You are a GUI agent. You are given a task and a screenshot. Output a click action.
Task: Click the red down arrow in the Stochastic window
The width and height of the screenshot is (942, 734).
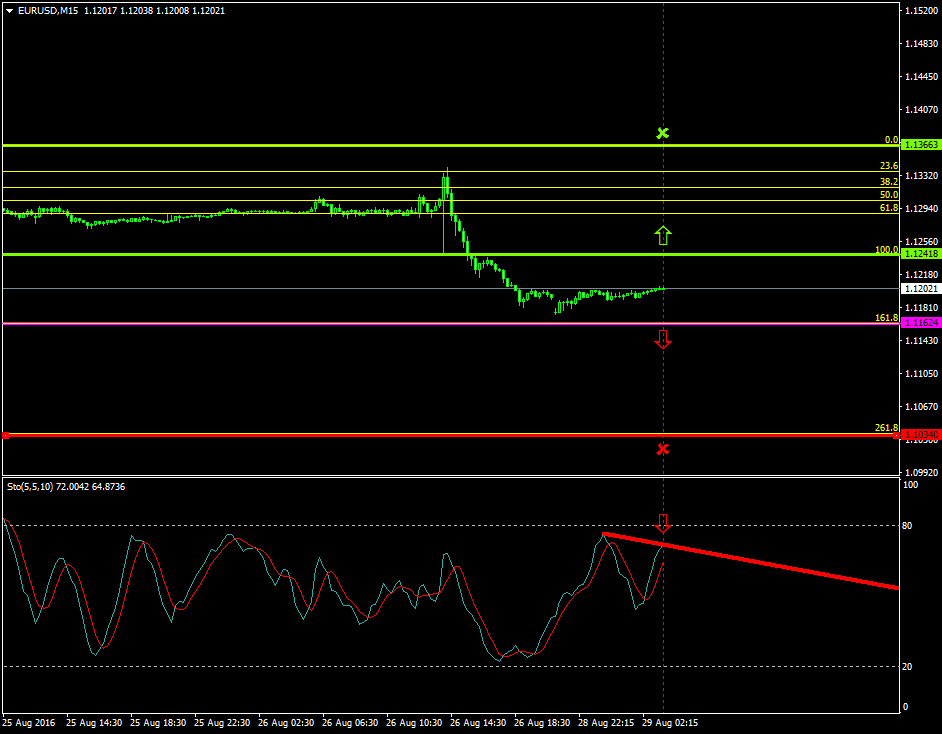click(663, 522)
